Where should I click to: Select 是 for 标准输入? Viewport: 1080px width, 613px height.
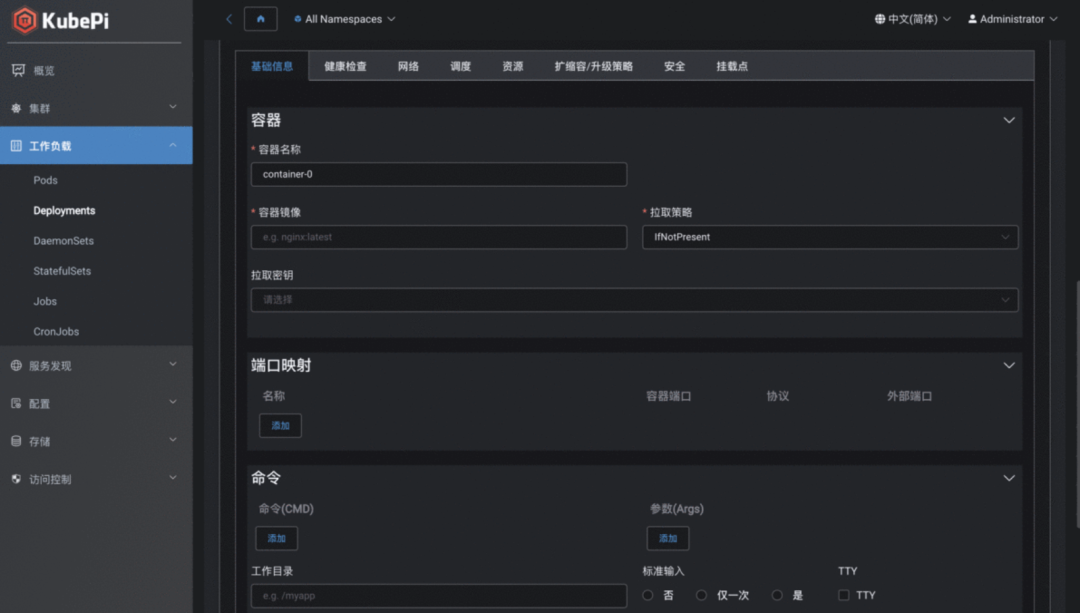coord(777,595)
